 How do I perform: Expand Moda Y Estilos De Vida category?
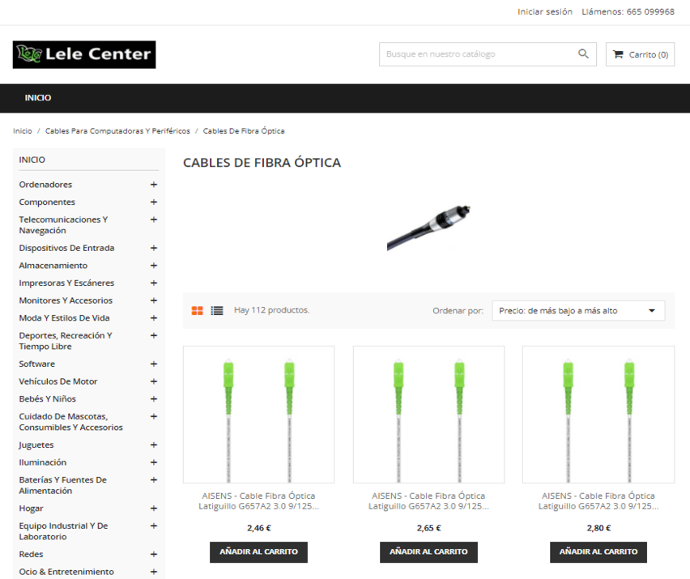(x=154, y=318)
